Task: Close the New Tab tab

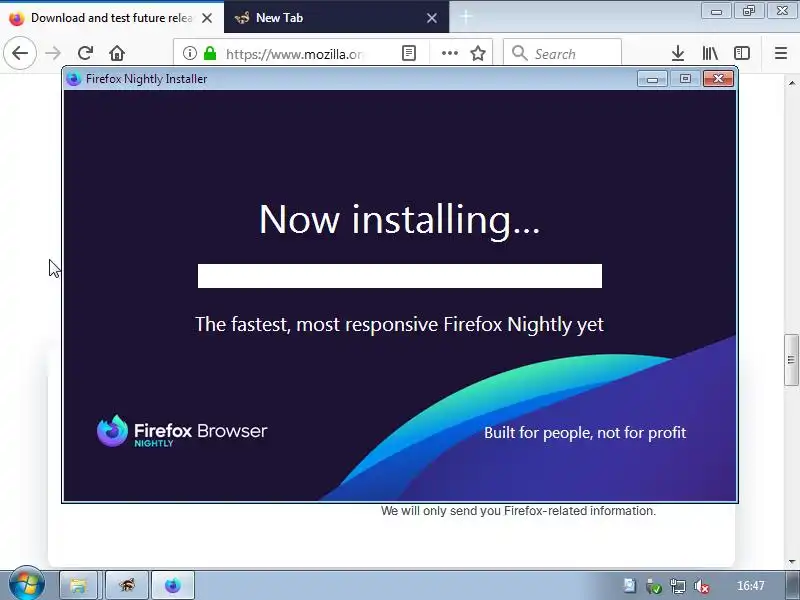Action: pyautogui.click(x=432, y=18)
